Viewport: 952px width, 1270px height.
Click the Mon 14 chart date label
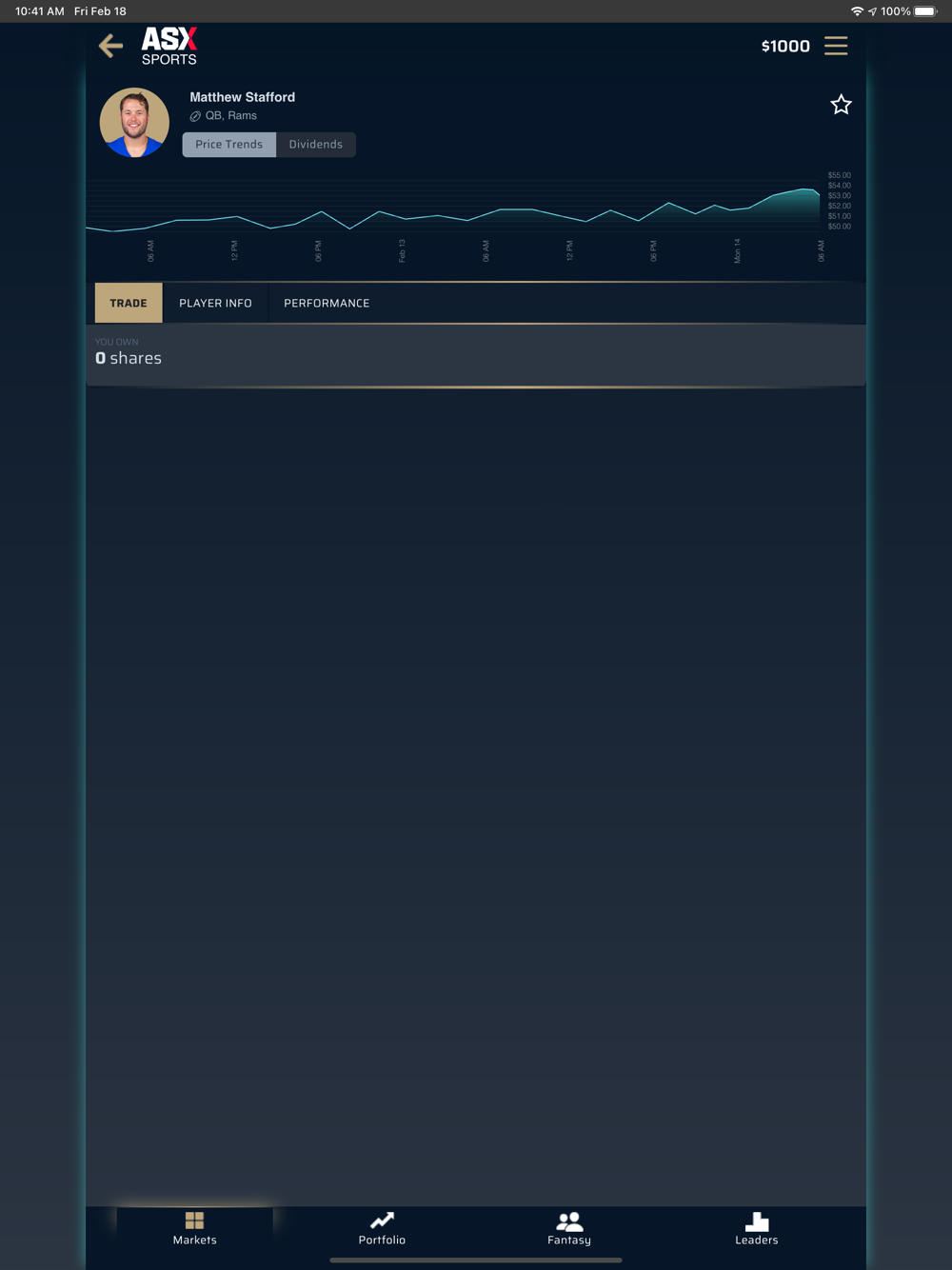coord(737,250)
